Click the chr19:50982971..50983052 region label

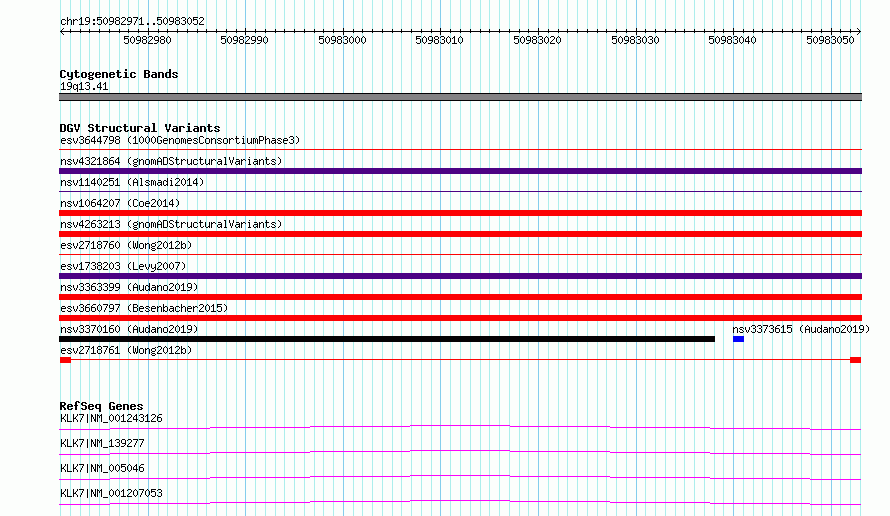pyautogui.click(x=132, y=21)
